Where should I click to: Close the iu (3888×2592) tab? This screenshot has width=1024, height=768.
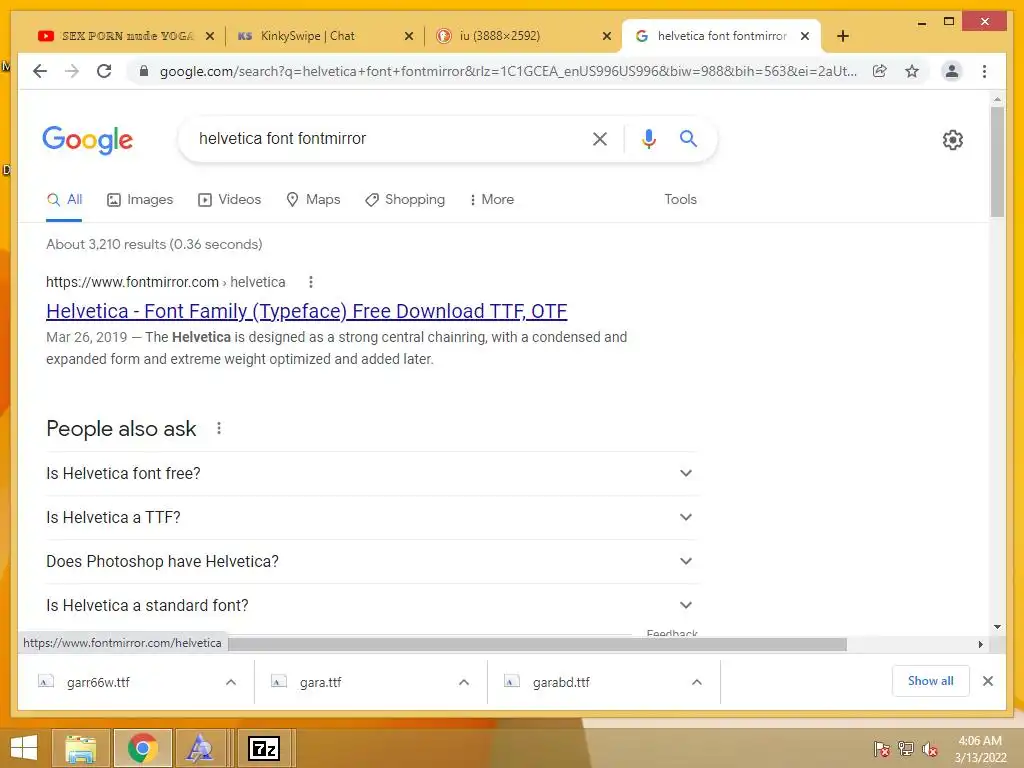tap(607, 36)
